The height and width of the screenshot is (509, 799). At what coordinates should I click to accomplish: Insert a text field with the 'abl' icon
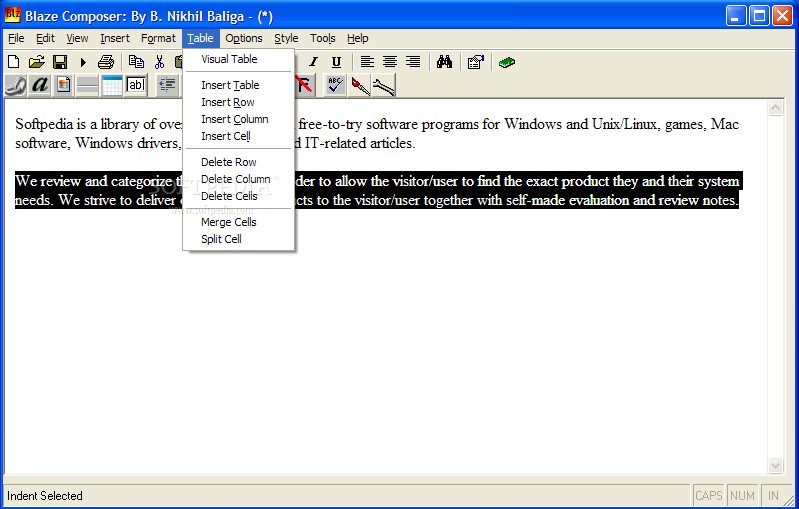(x=136, y=85)
